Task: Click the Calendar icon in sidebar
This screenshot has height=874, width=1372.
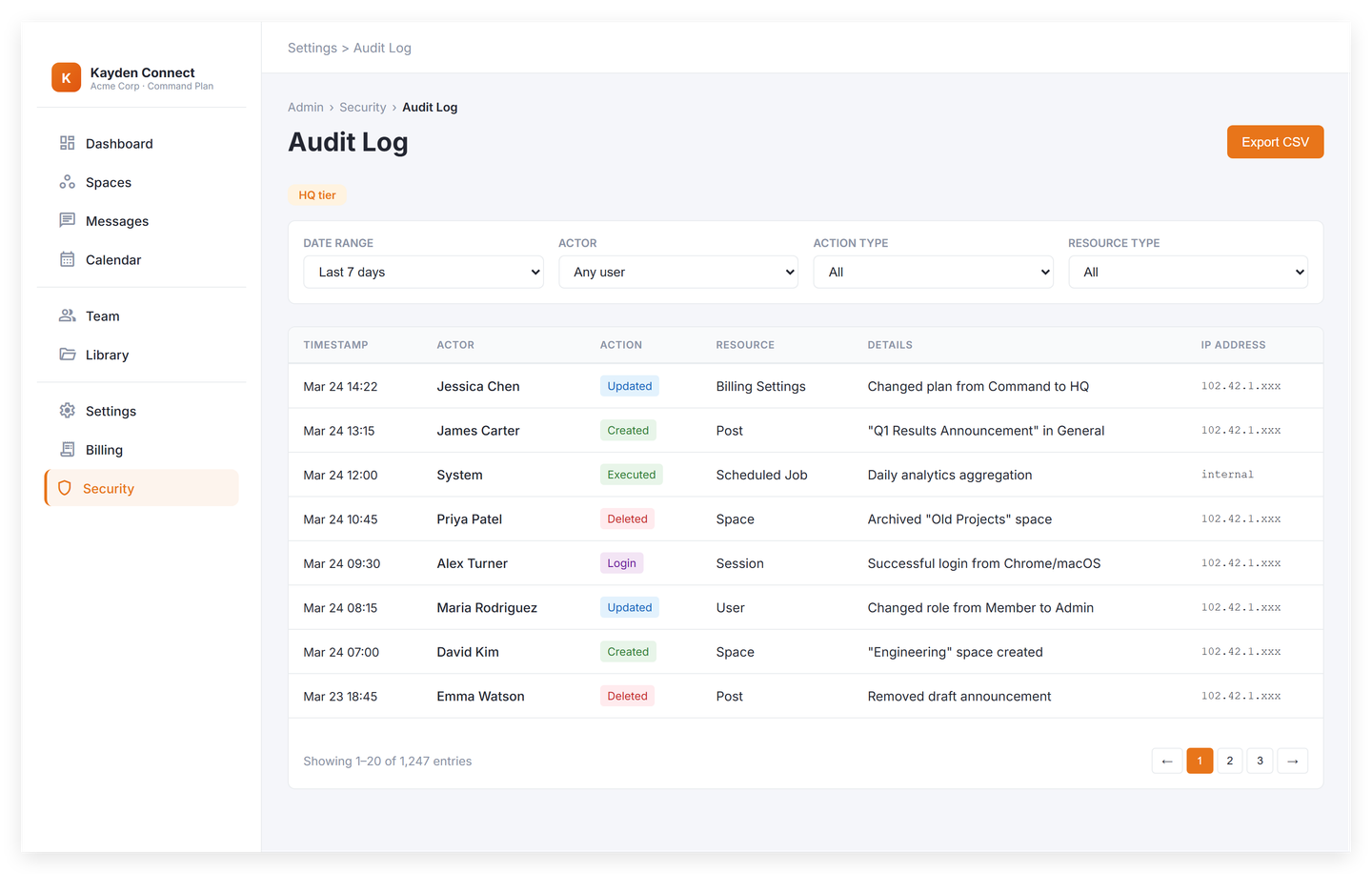Action: point(67,259)
